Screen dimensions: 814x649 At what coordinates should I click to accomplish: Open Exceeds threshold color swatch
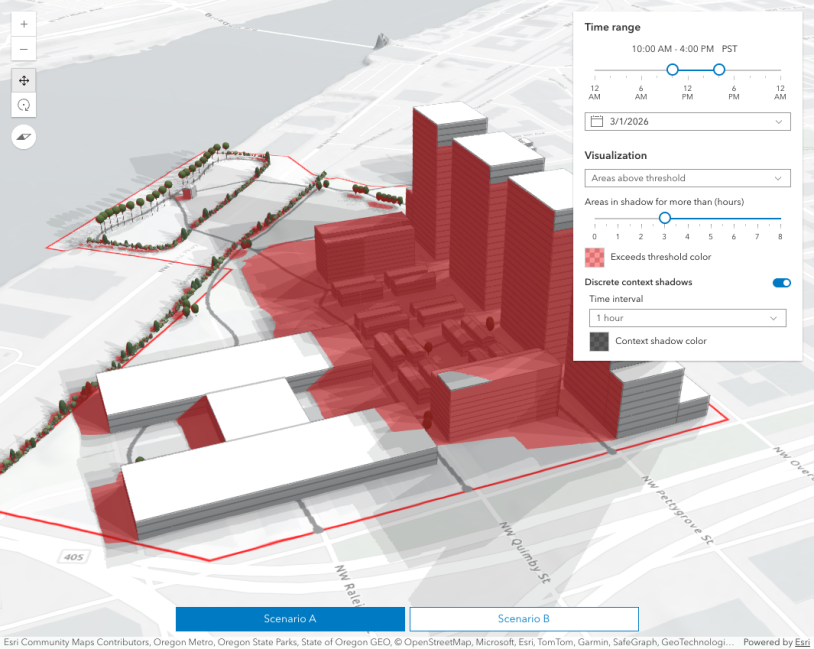[596, 257]
